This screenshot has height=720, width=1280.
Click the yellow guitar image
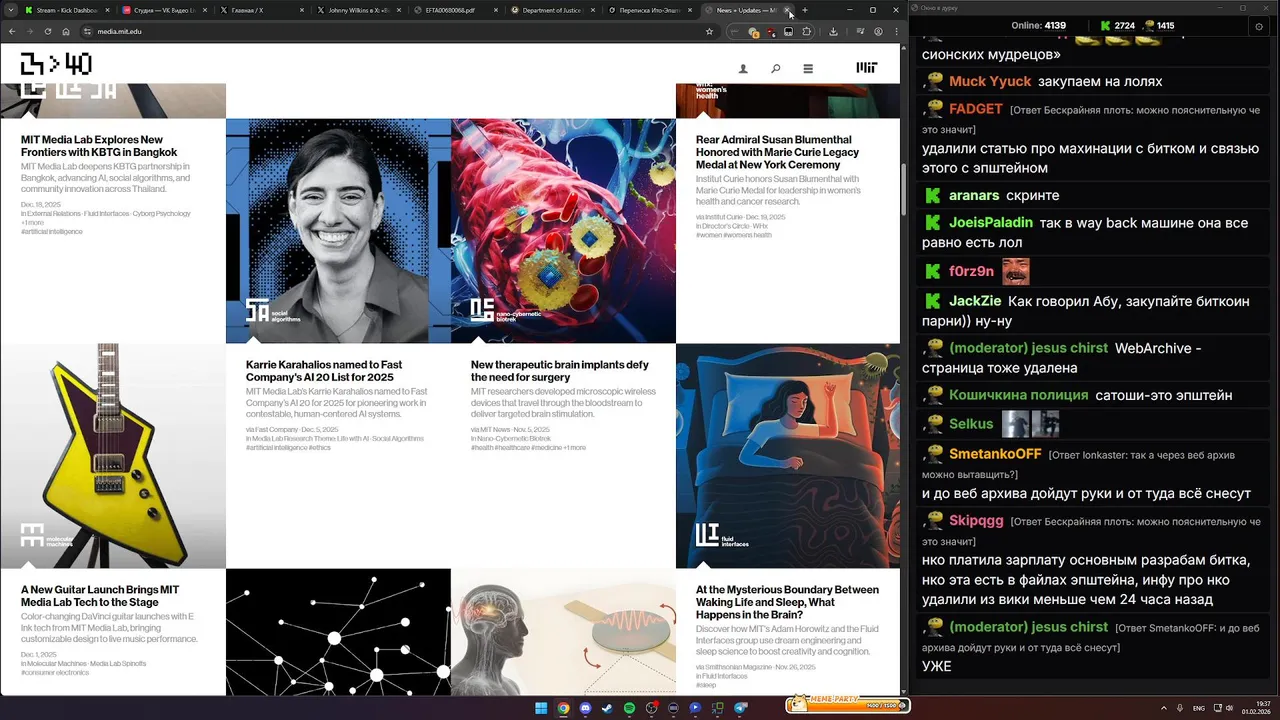tap(113, 456)
